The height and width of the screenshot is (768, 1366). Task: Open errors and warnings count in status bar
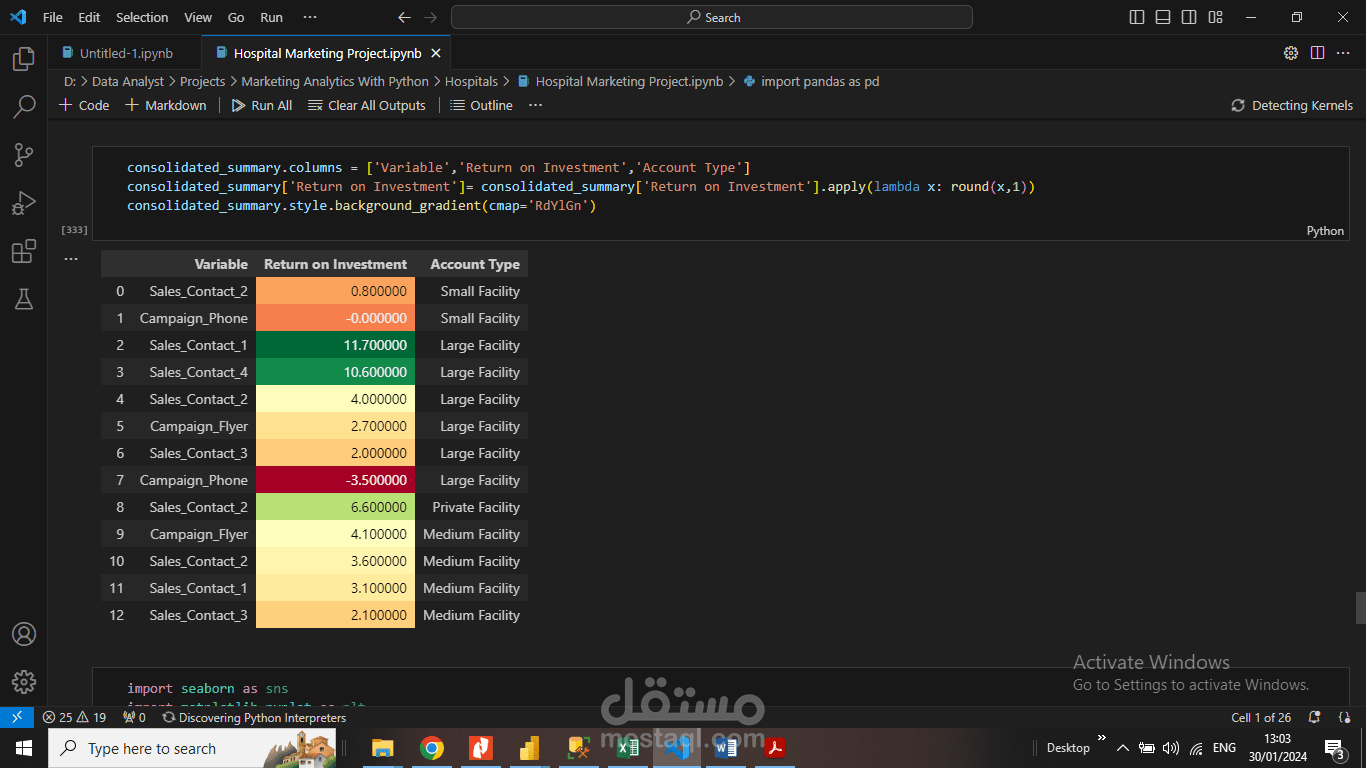[74, 717]
